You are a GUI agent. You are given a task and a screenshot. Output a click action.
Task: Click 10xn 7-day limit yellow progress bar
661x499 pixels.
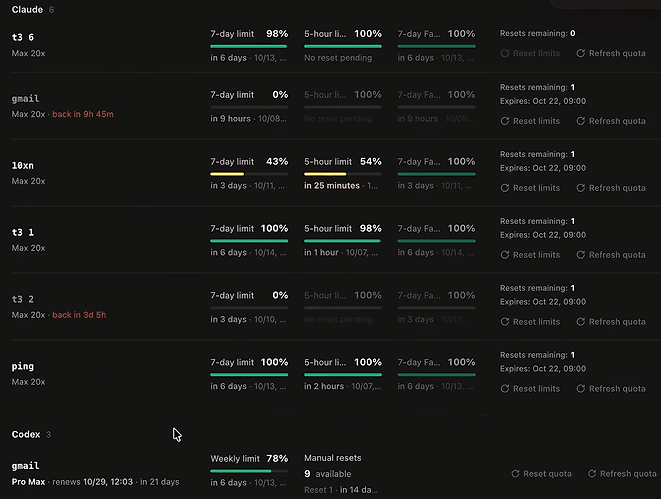249,174
